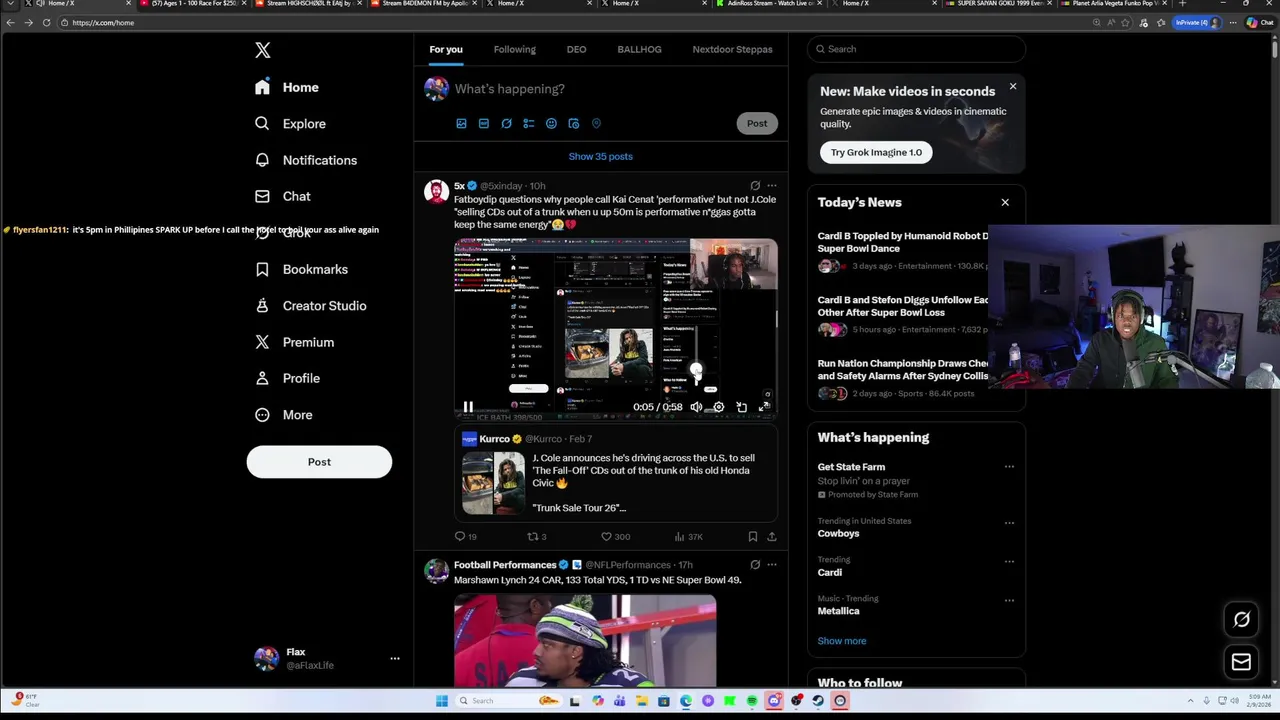Add a poll to the new post
1280x720 pixels.
(529, 123)
